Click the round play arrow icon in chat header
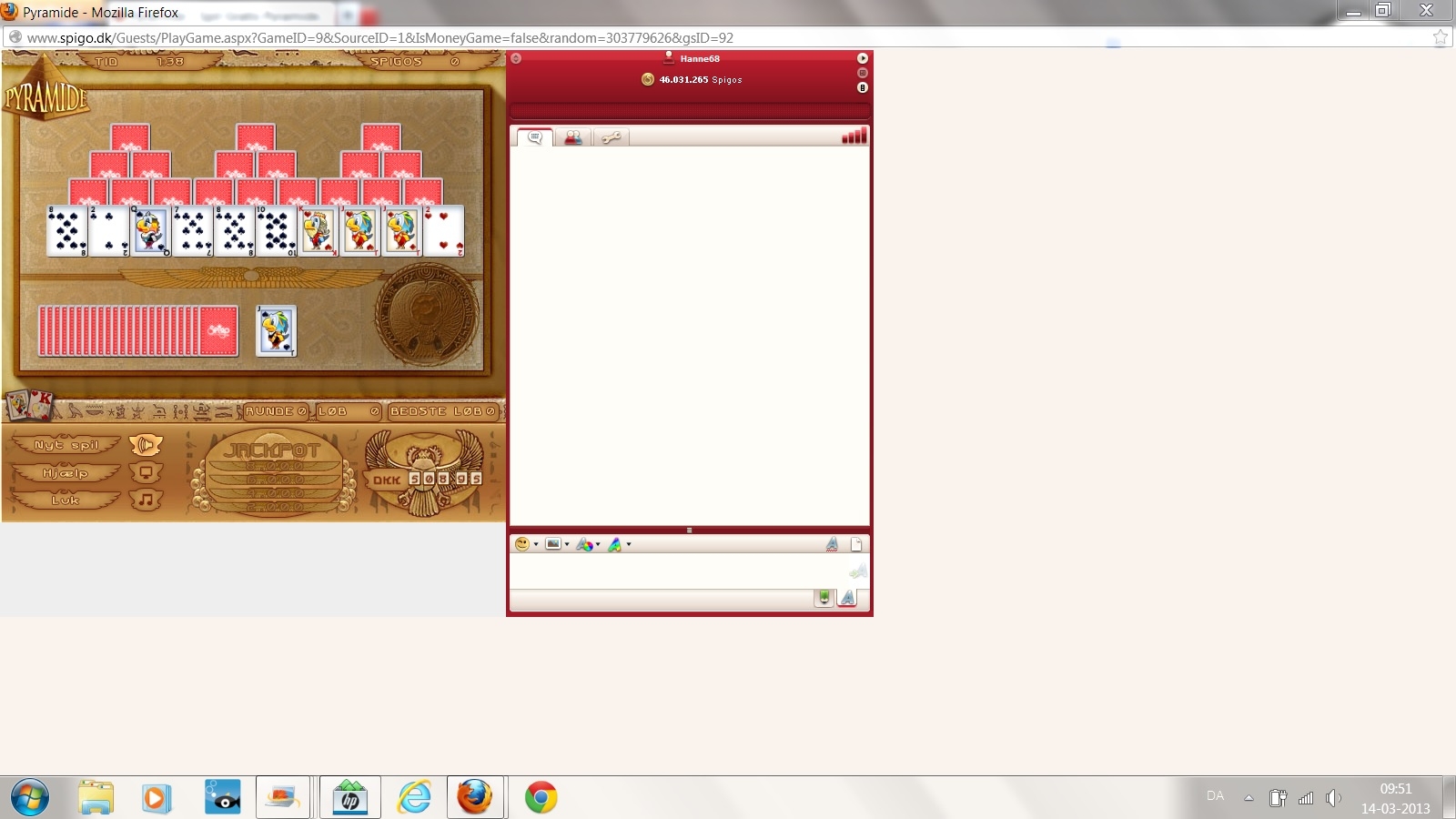 coord(863,58)
